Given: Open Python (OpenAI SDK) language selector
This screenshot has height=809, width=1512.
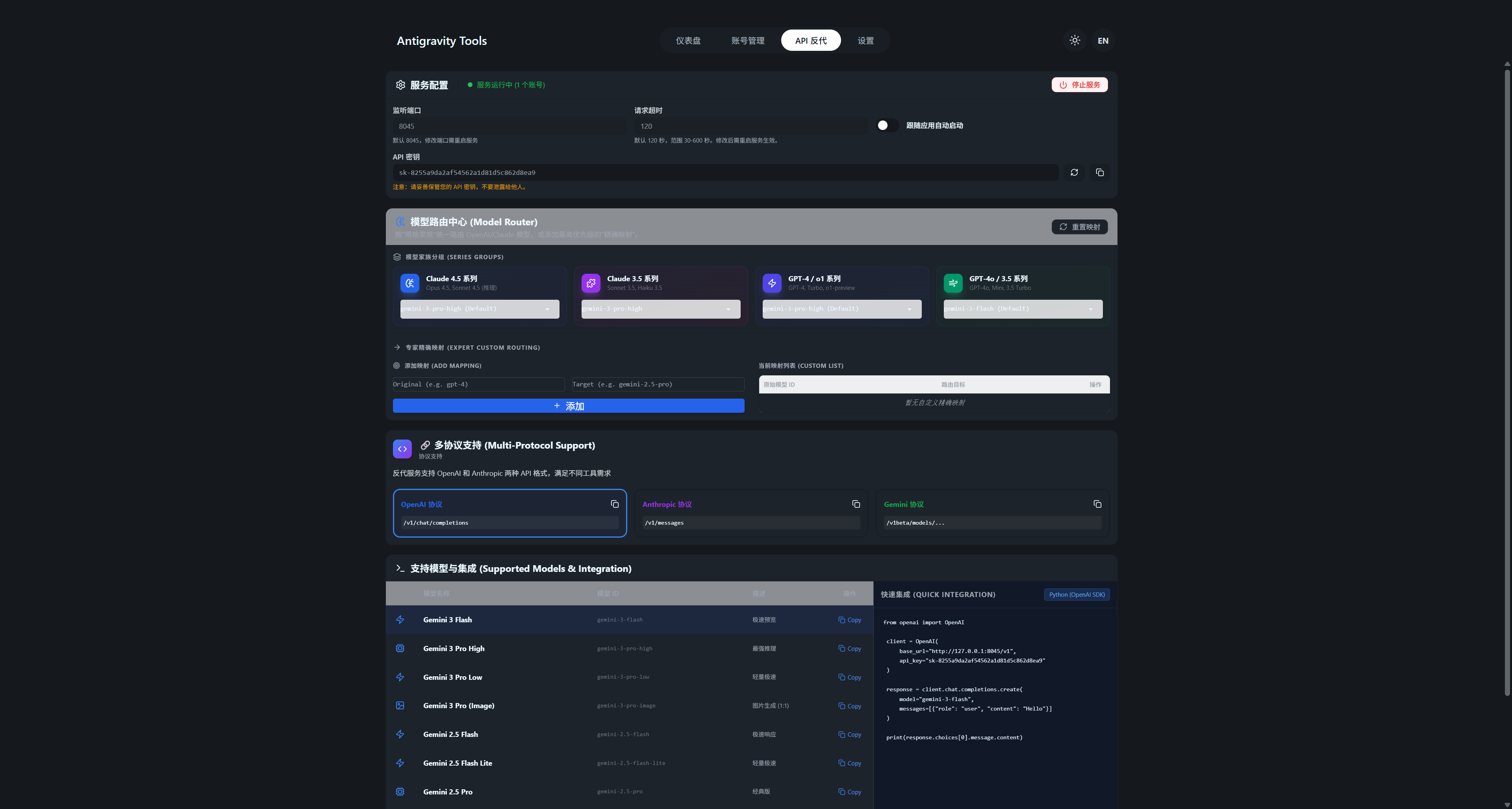Looking at the screenshot, I should (1077, 595).
